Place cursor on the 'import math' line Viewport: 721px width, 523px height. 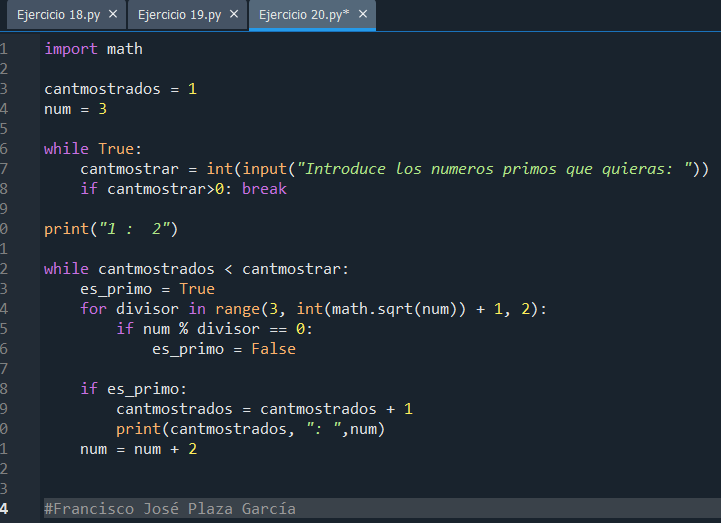(93, 48)
